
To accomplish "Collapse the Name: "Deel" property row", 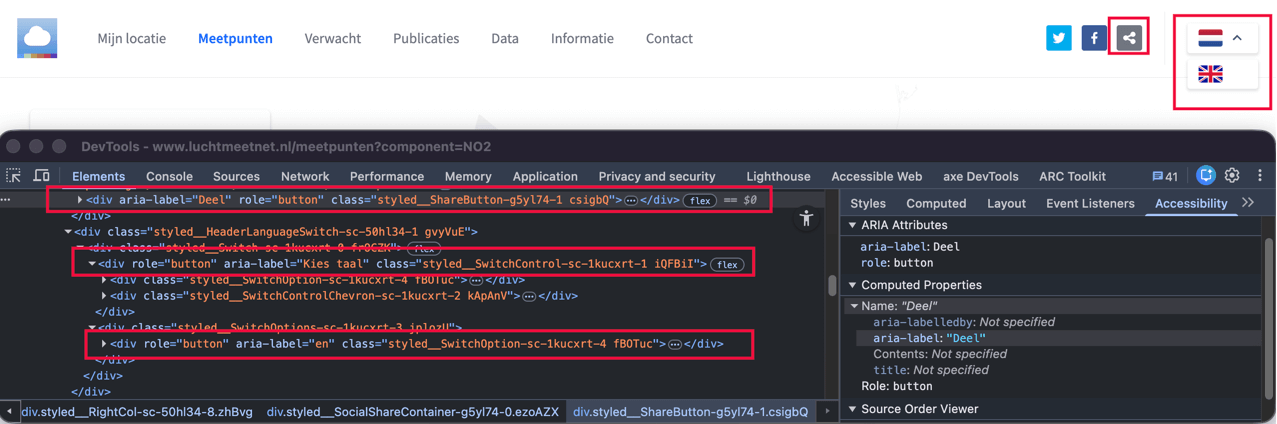I will (x=855, y=306).
